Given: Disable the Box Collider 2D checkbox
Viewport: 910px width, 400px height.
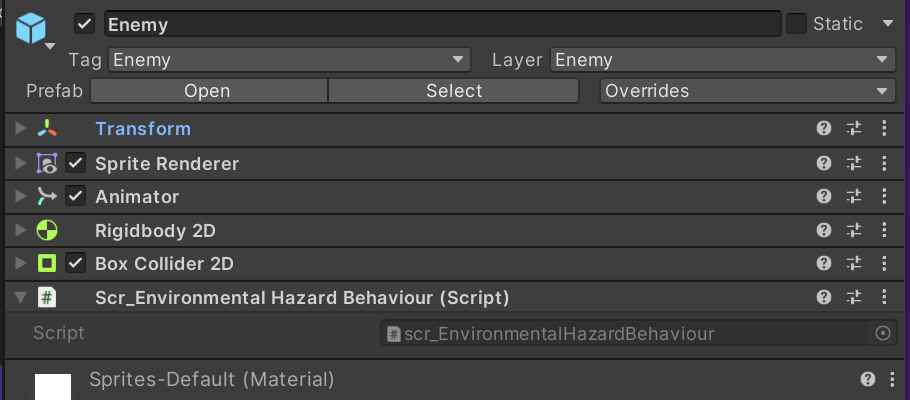Looking at the screenshot, I should pos(76,264).
